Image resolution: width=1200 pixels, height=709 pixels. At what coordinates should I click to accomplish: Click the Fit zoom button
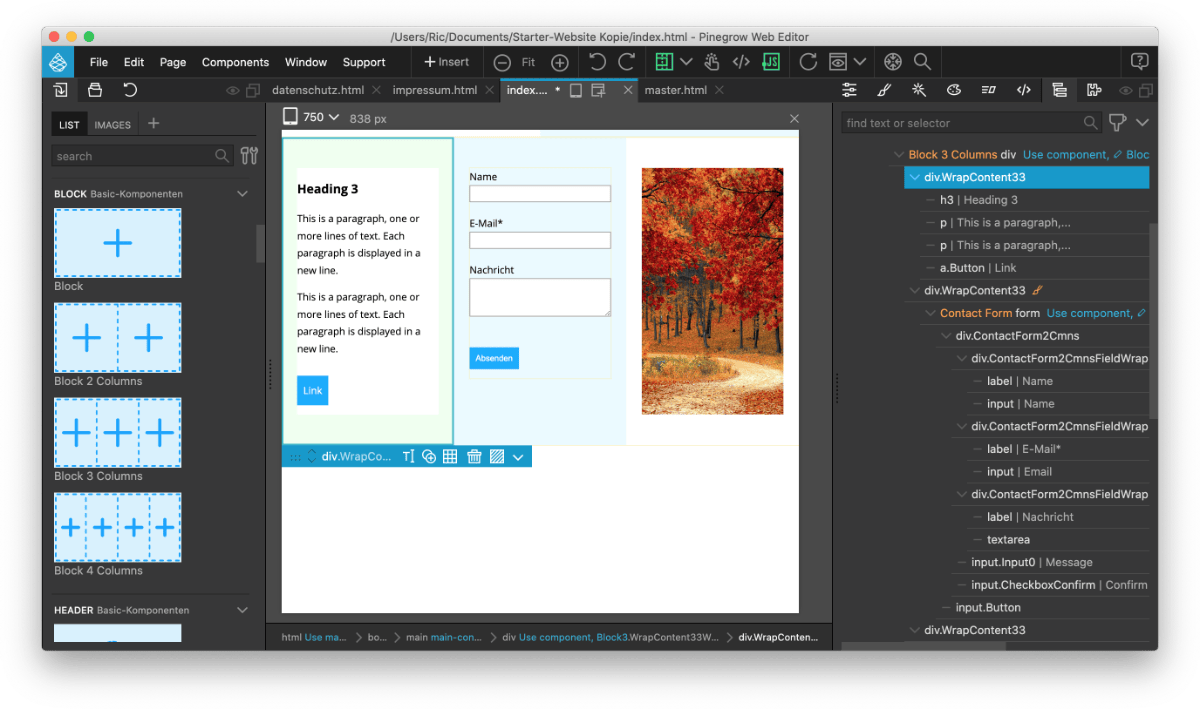[529, 62]
